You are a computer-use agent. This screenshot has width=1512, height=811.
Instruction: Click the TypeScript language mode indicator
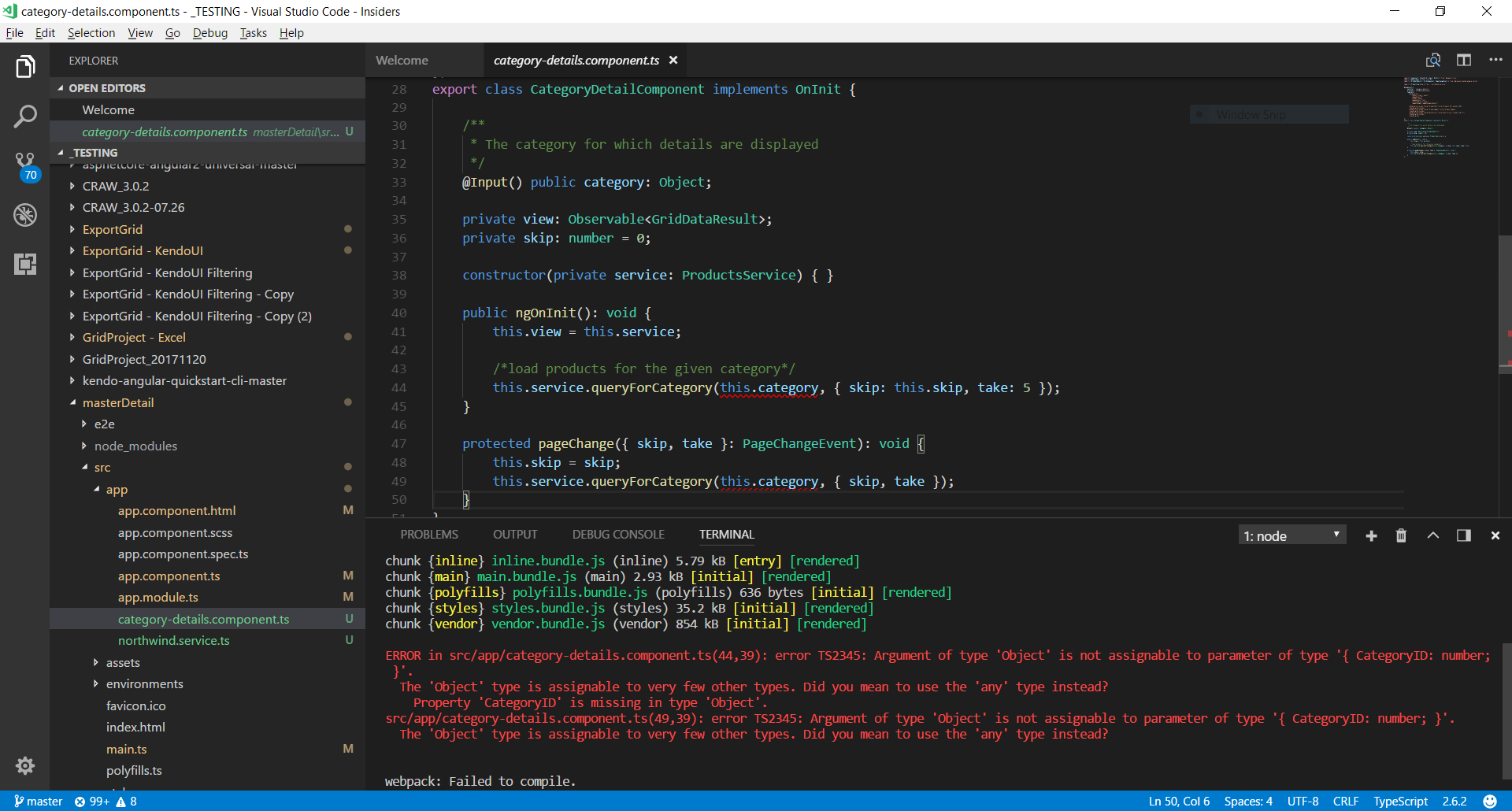coord(1399,802)
